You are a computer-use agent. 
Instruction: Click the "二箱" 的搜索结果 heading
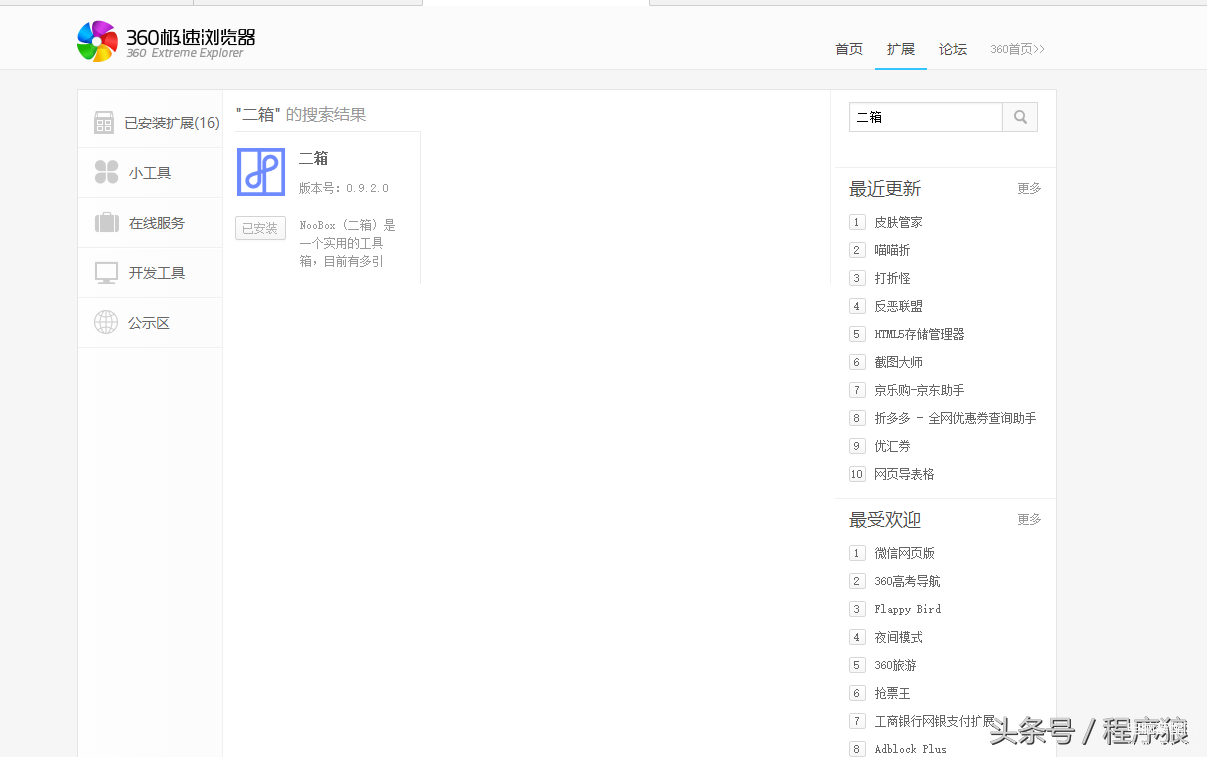(x=301, y=115)
